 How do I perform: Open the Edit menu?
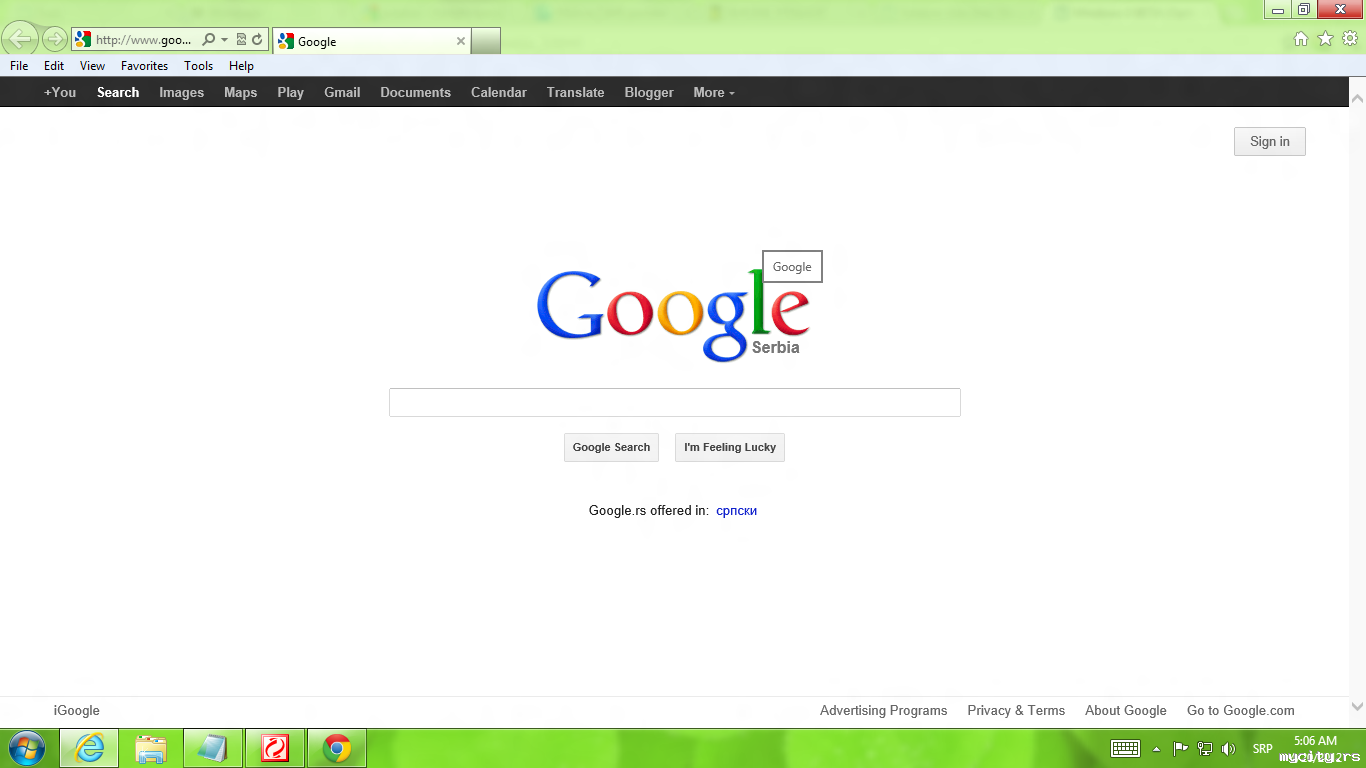click(54, 66)
